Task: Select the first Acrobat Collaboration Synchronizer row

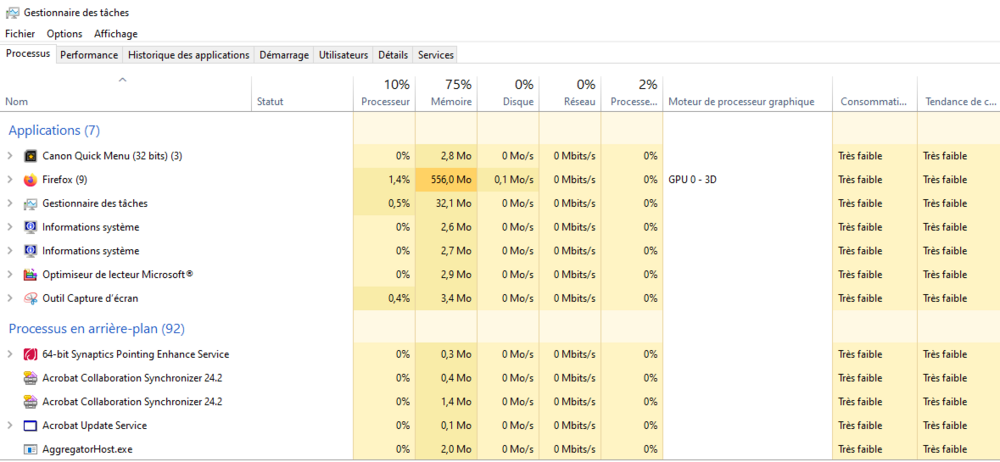Action: [132, 378]
